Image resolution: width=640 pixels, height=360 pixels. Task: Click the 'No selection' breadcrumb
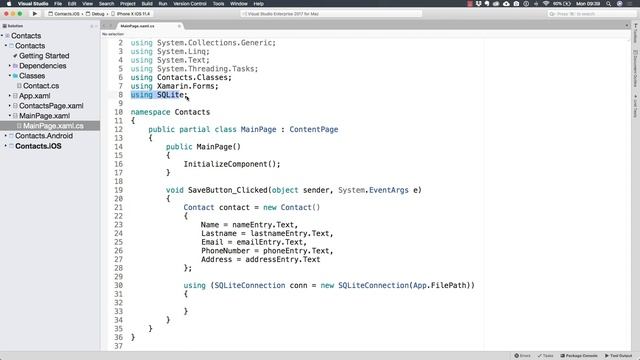[113, 34]
